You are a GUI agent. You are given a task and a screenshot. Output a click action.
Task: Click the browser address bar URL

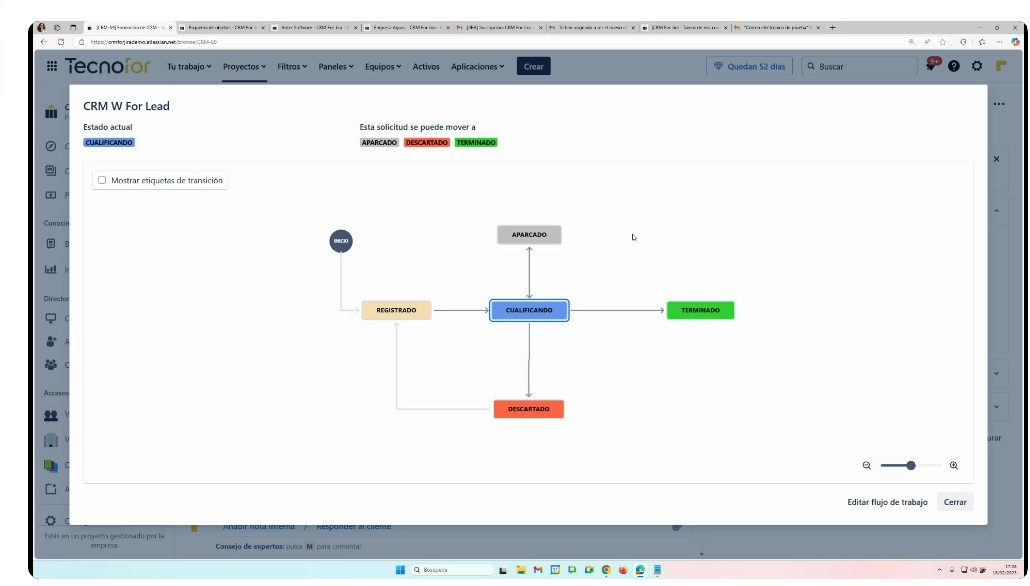point(154,41)
